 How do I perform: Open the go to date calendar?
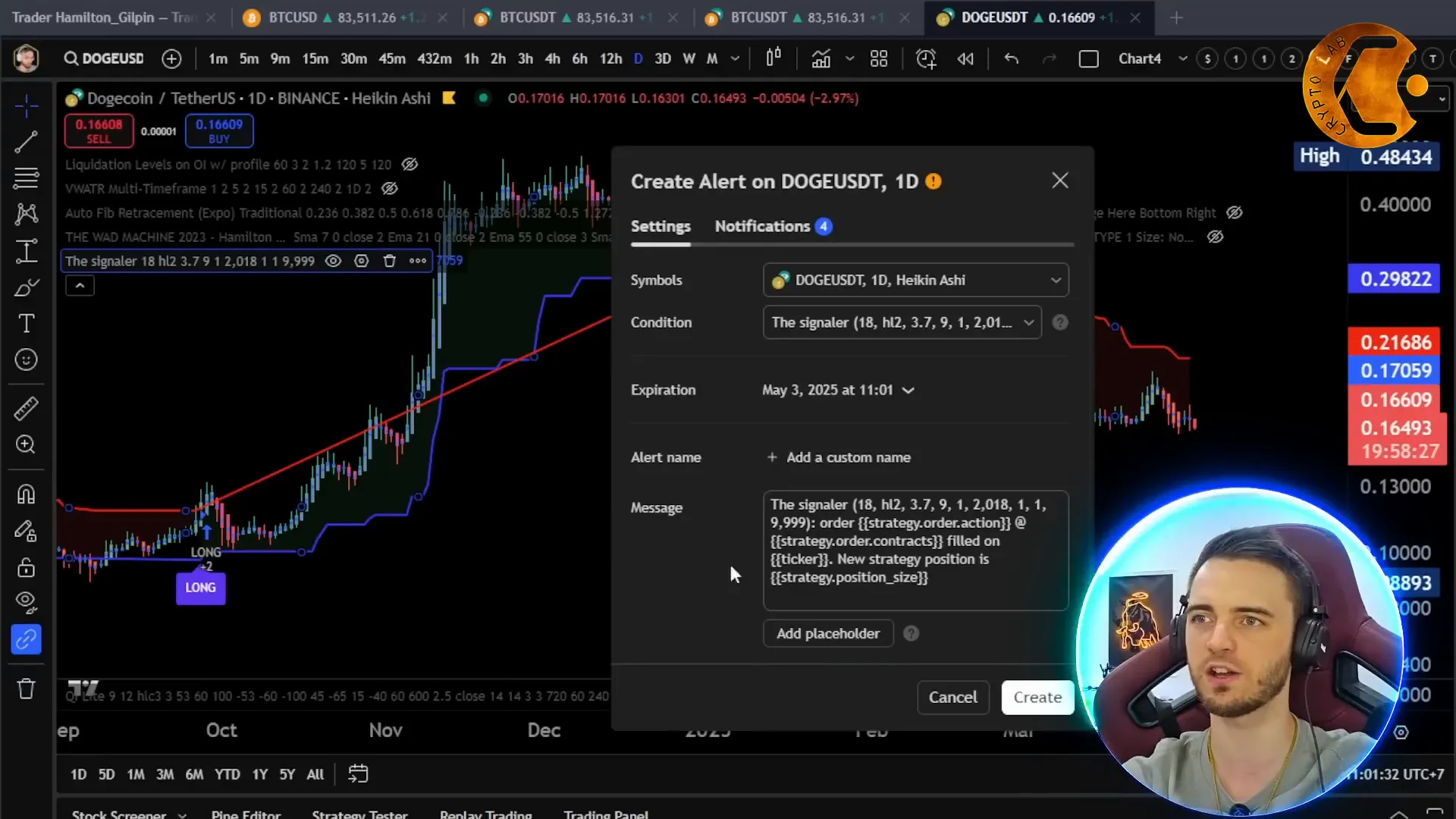[358, 773]
